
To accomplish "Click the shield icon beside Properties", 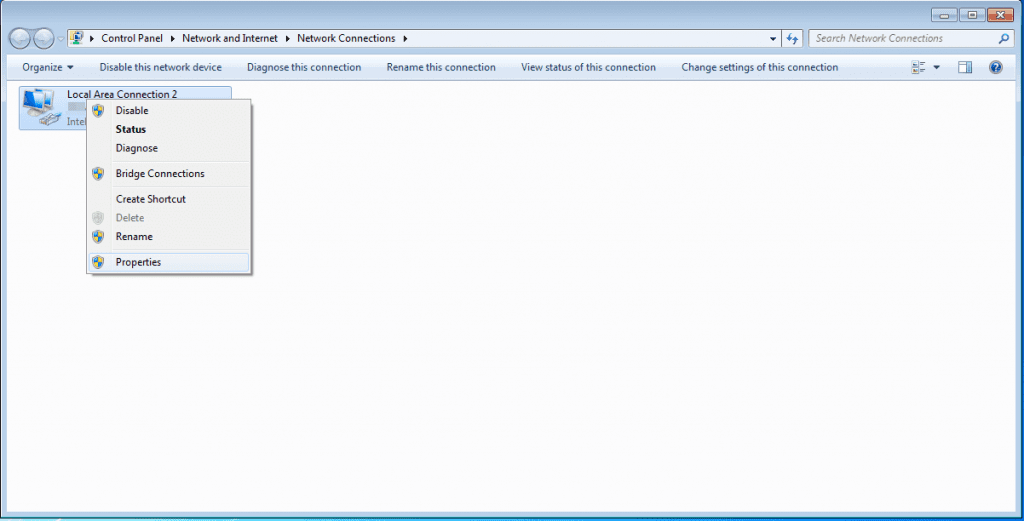I will pyautogui.click(x=98, y=262).
